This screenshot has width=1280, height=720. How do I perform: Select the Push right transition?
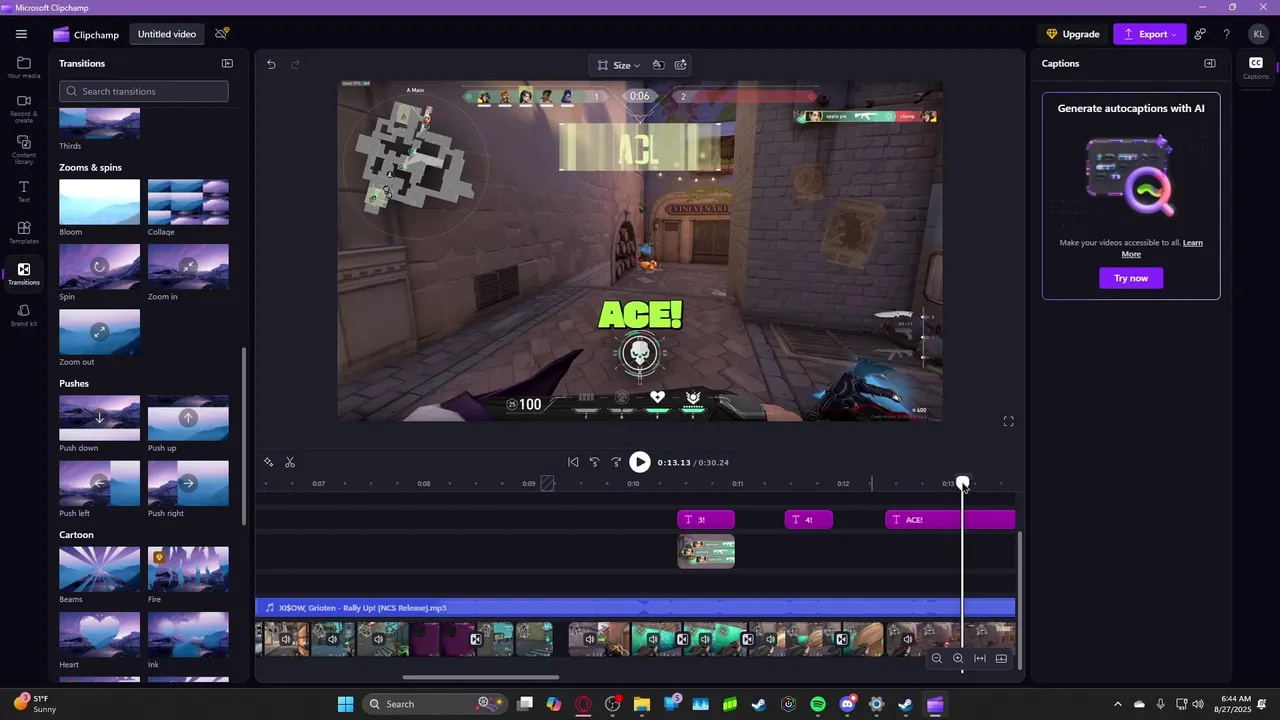point(188,483)
